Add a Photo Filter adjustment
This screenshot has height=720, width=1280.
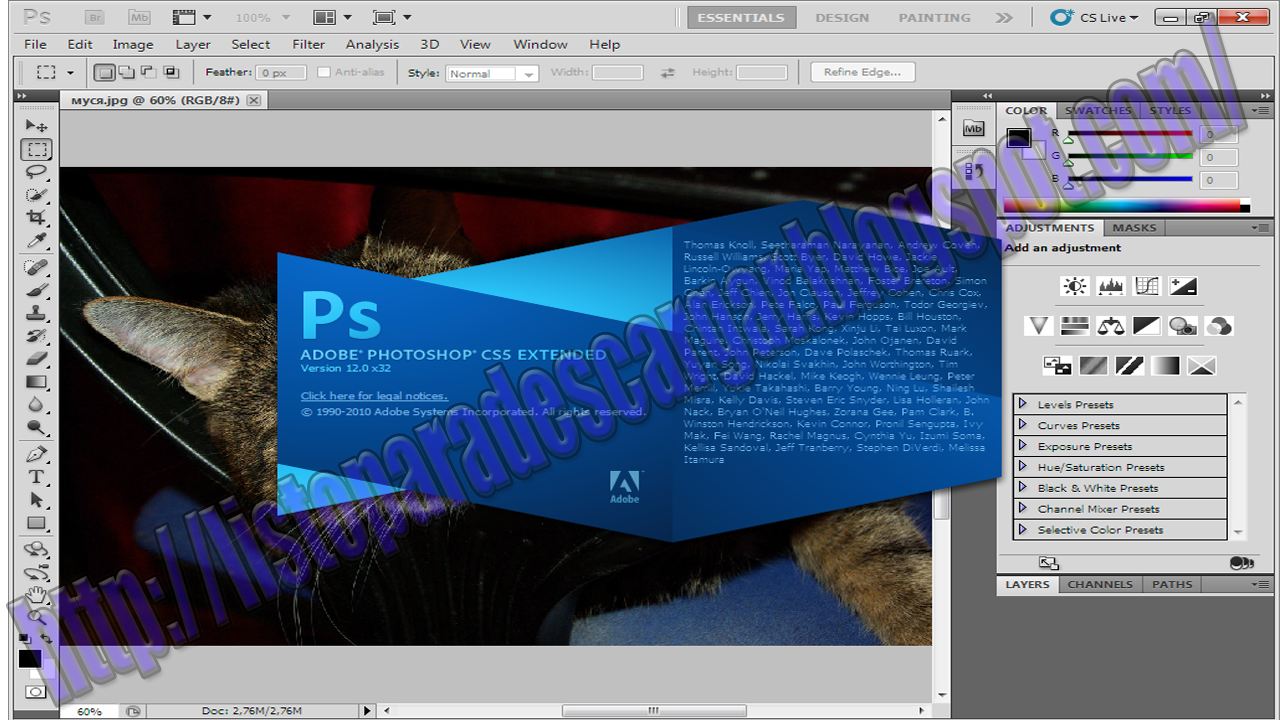(x=1183, y=326)
